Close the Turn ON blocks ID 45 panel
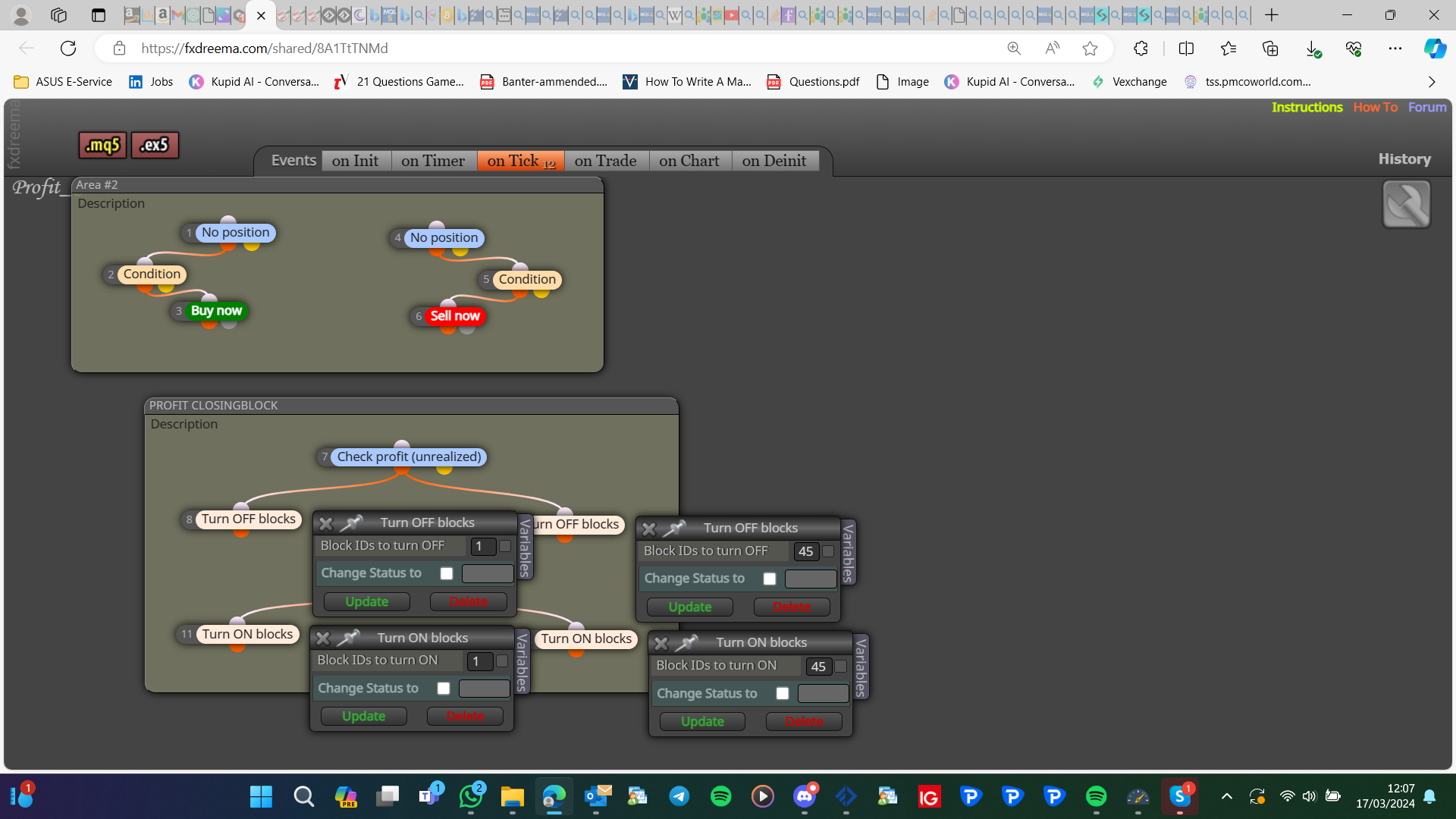Screen dimensions: 1456x819 (661, 643)
